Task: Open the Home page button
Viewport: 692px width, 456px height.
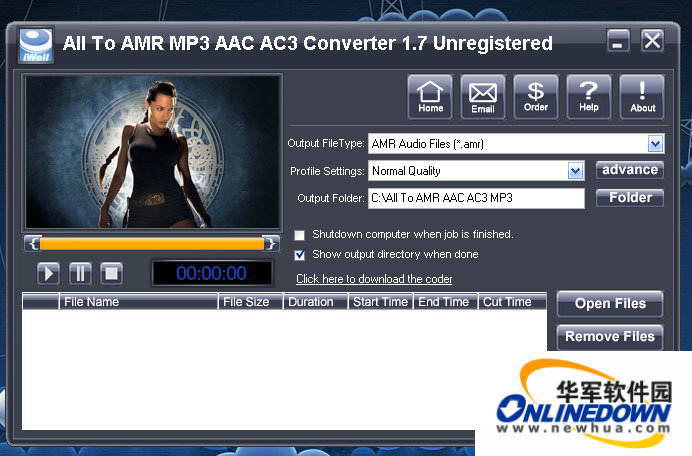Action: pos(430,97)
